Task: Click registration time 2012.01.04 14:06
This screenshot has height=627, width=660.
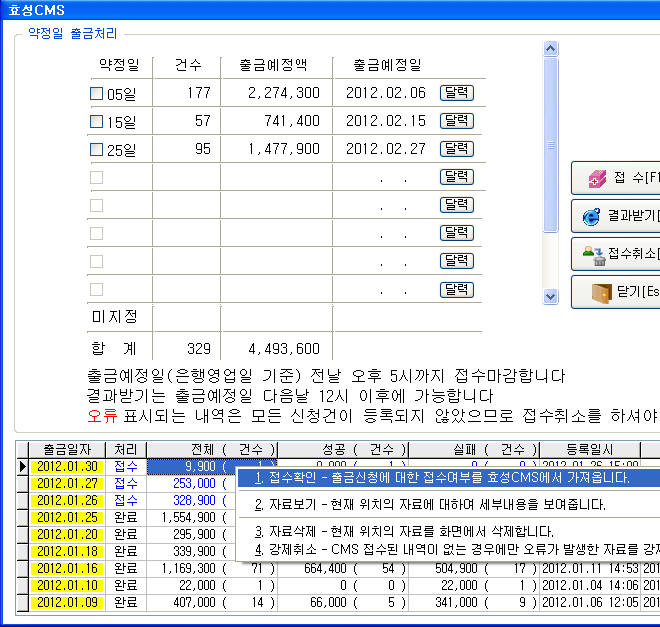Action: point(590,585)
